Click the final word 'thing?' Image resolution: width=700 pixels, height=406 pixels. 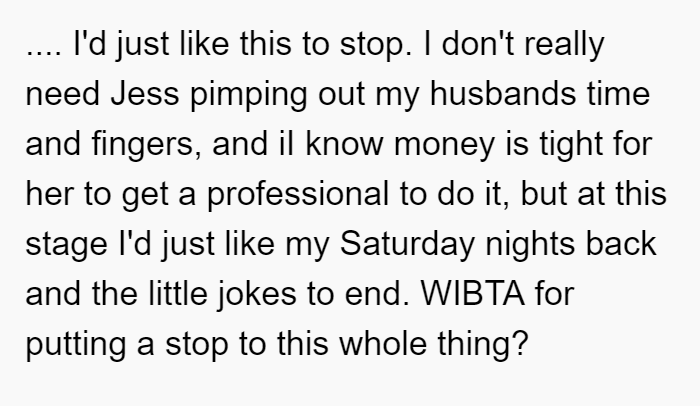point(483,346)
